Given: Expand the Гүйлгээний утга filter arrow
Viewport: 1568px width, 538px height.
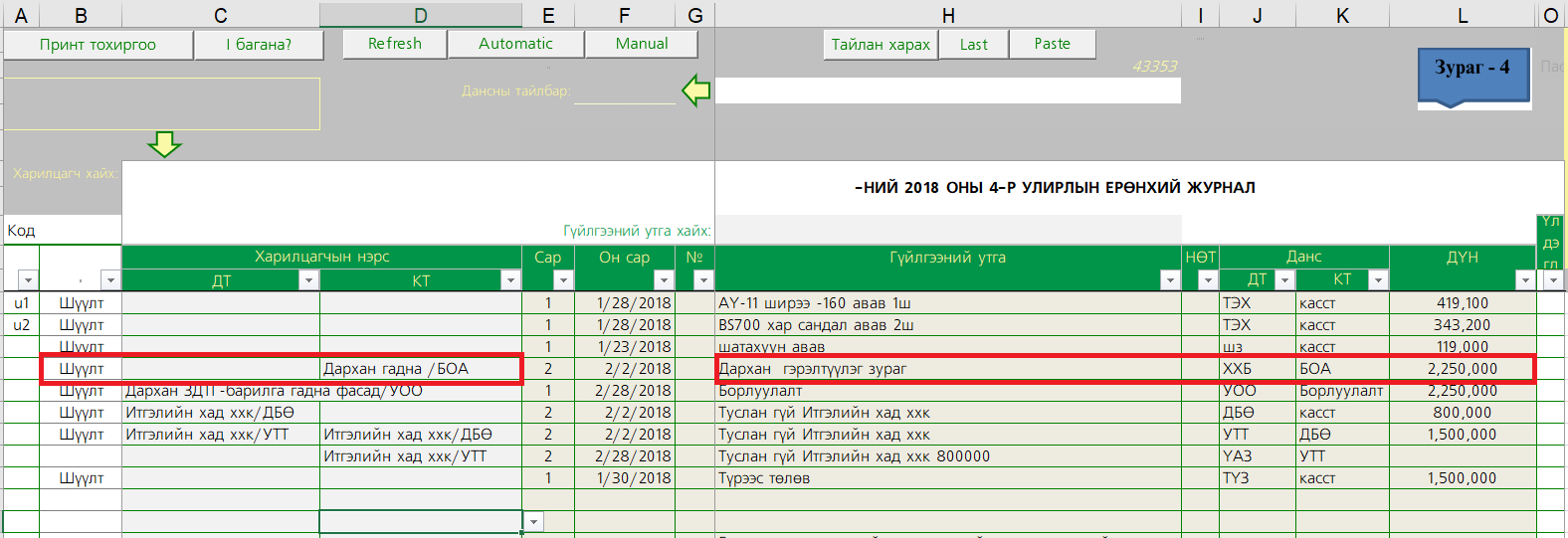Looking at the screenshot, I should pos(1170,280).
